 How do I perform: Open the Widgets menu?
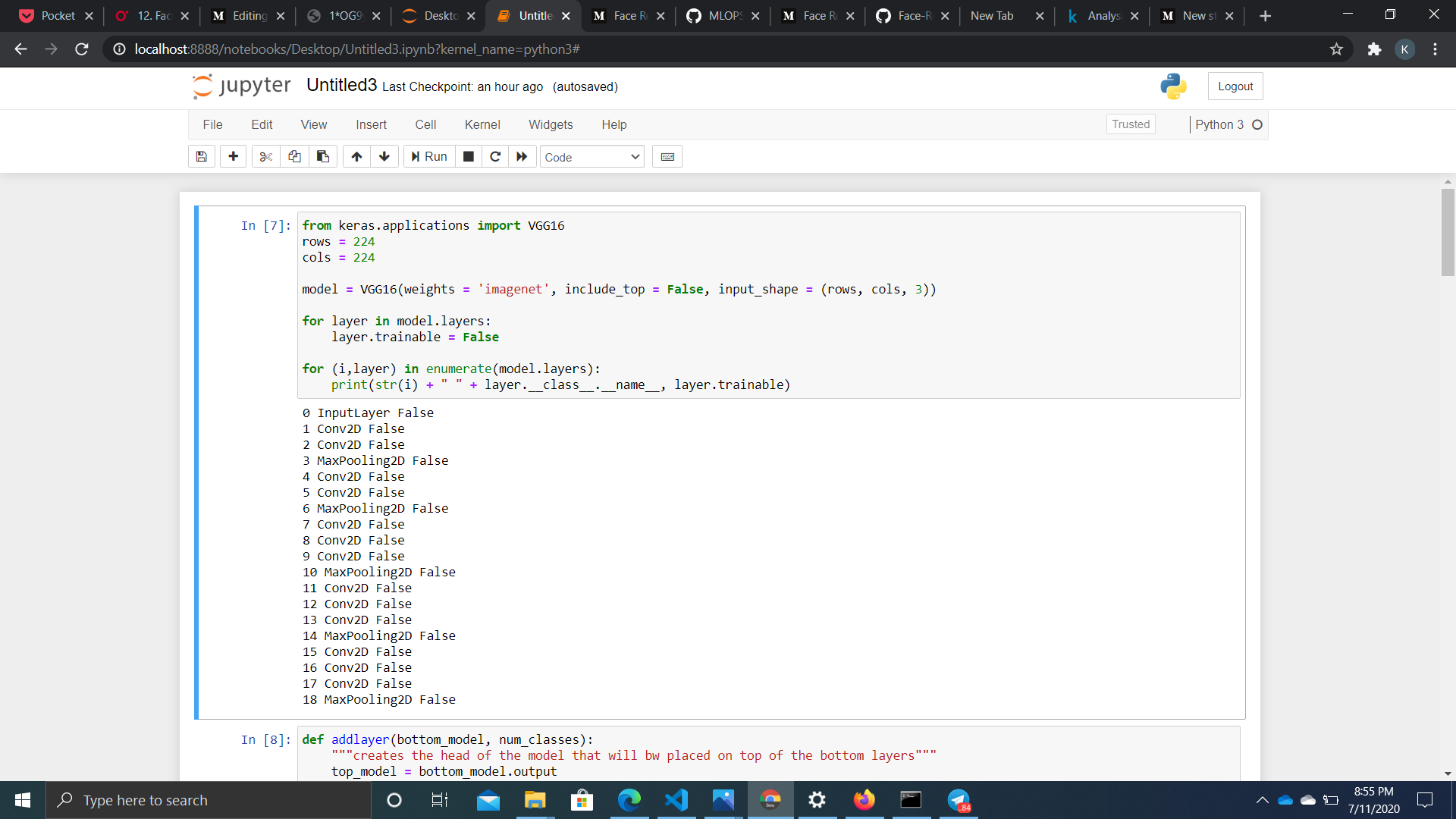pyautogui.click(x=551, y=124)
